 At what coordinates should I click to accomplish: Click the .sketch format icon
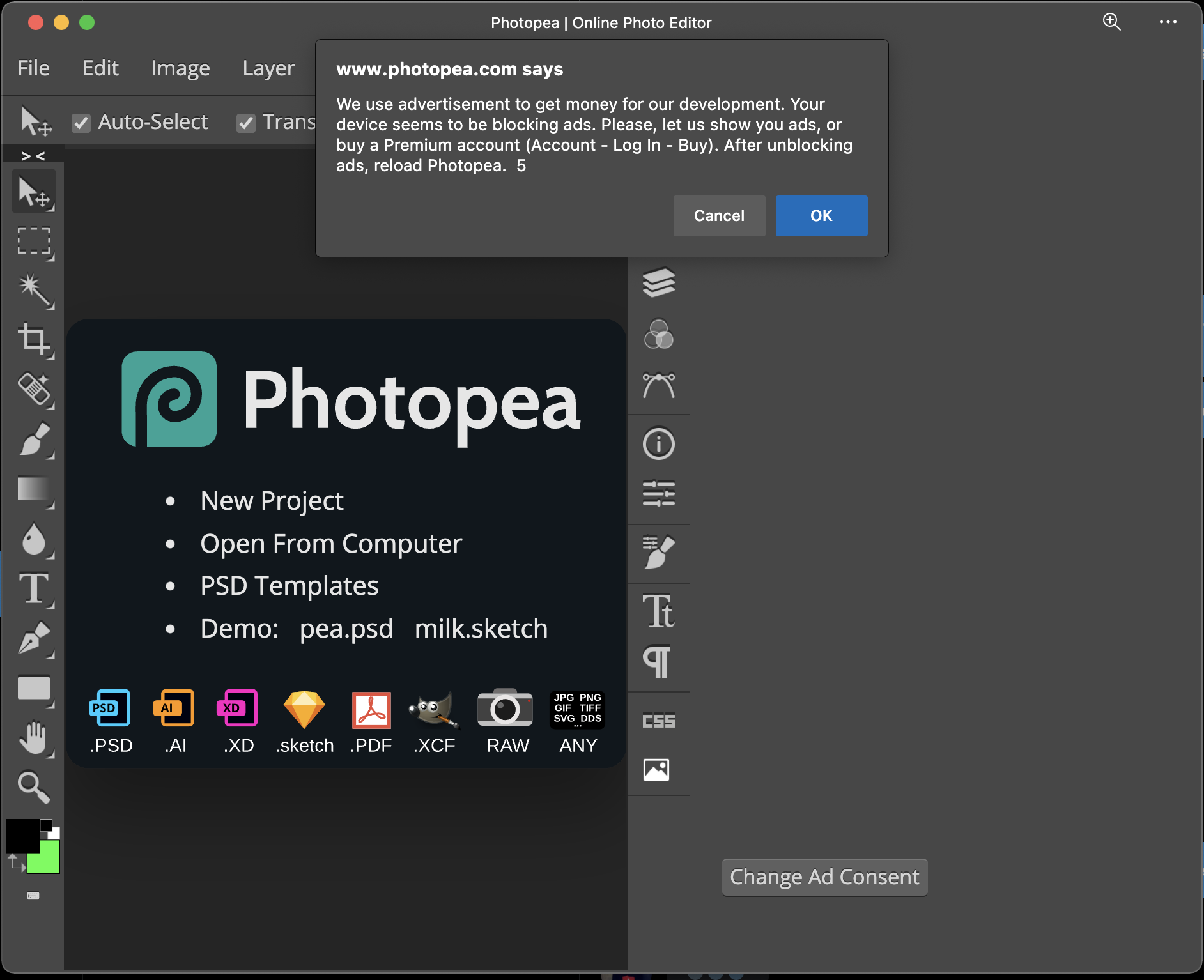click(304, 709)
